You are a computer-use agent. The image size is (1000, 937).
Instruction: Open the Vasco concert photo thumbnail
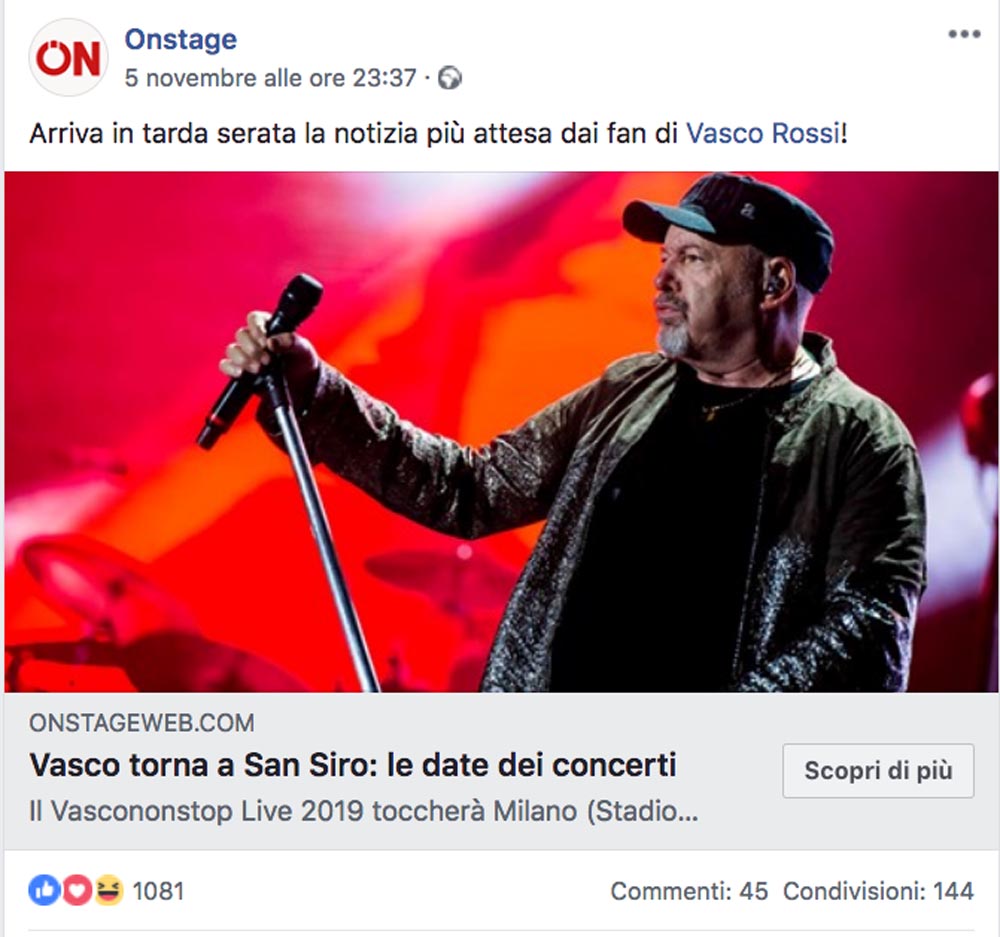click(501, 432)
